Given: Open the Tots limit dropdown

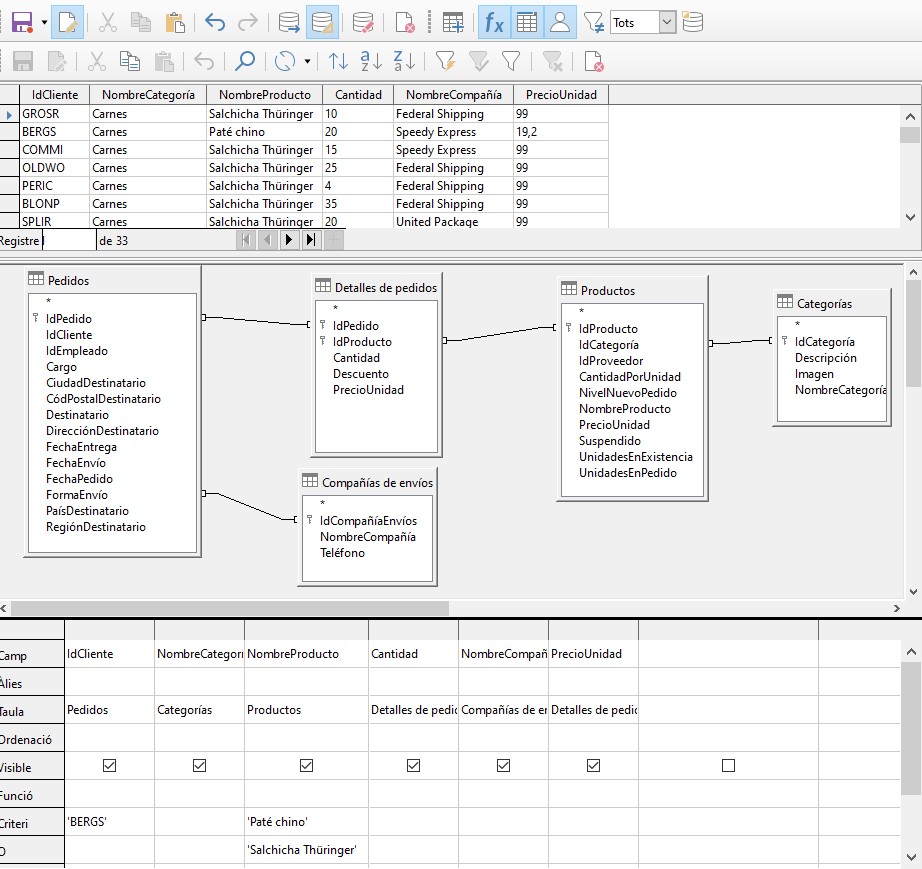Looking at the screenshot, I should pyautogui.click(x=667, y=22).
